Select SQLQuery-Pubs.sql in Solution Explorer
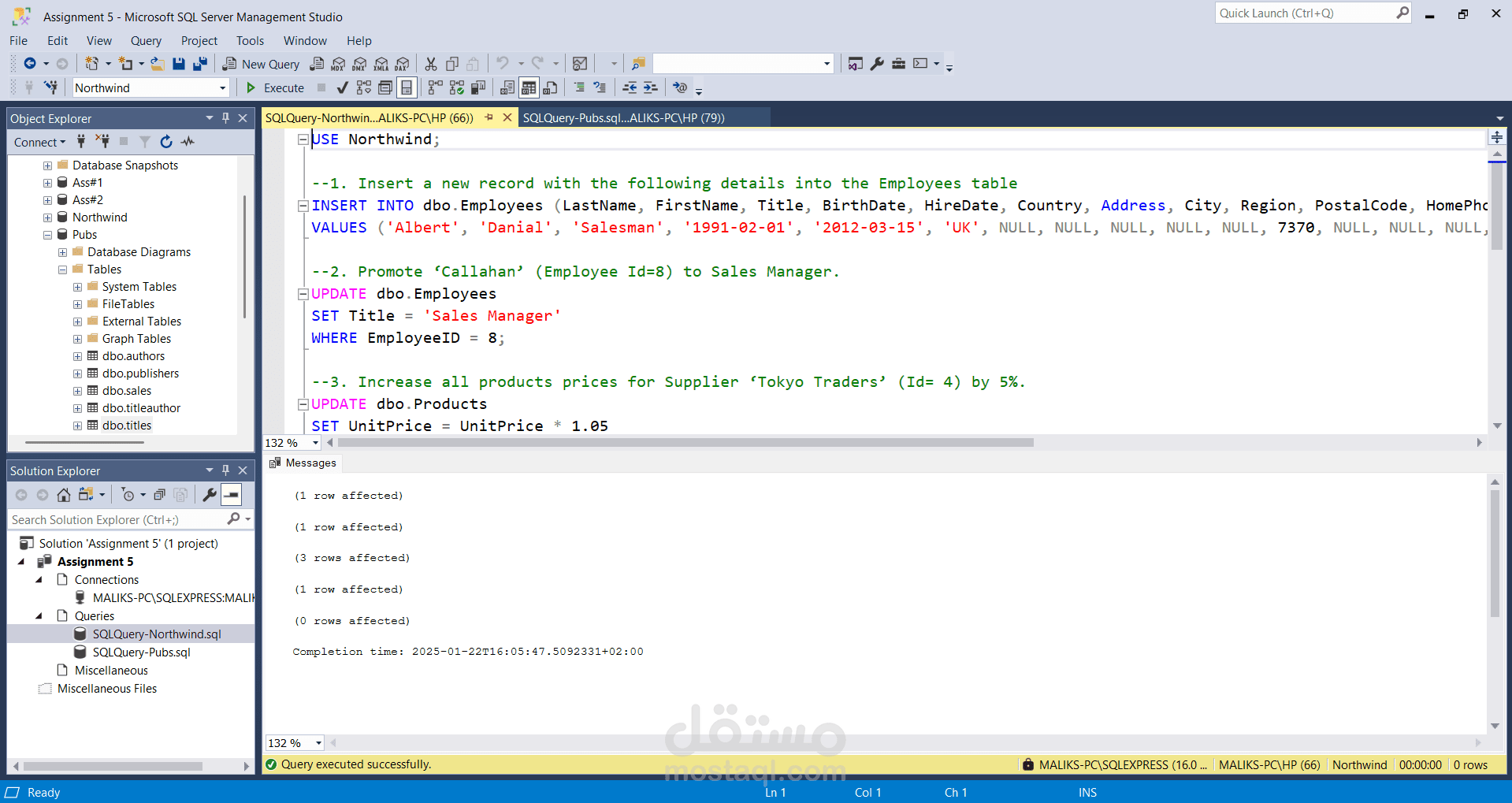1512x803 pixels. pos(141,652)
